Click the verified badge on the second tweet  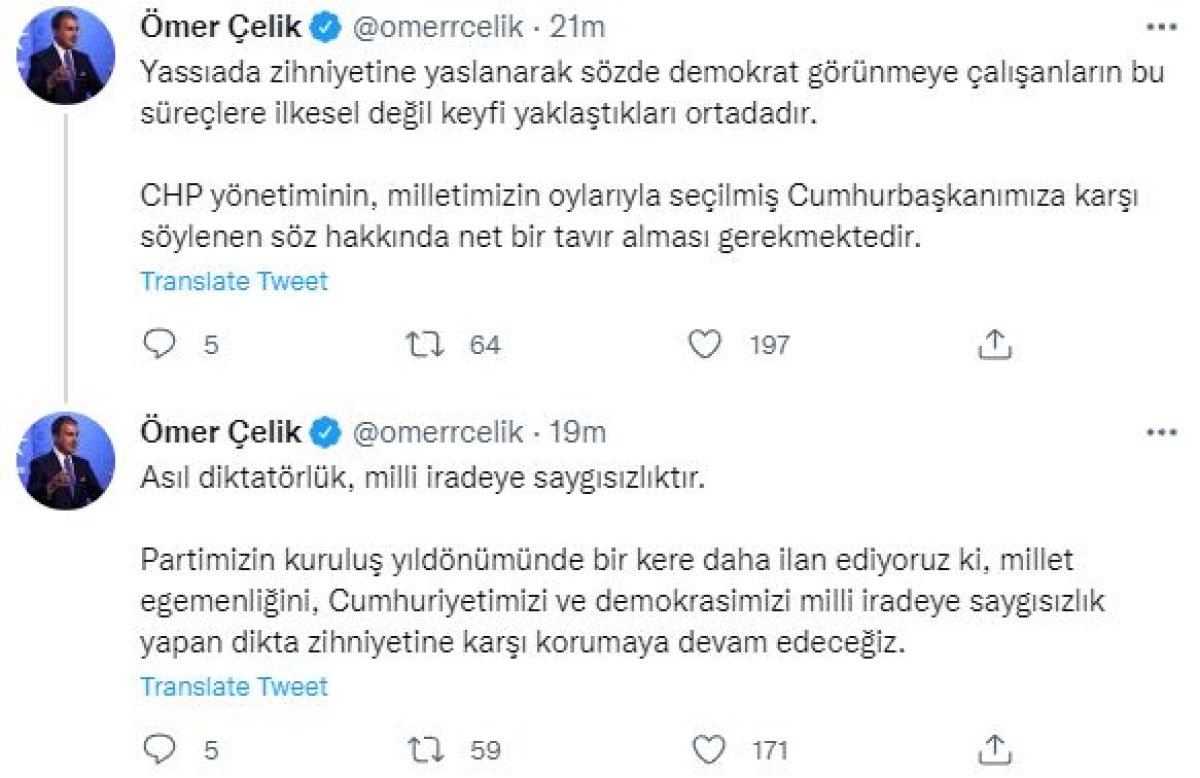pyautogui.click(x=324, y=432)
